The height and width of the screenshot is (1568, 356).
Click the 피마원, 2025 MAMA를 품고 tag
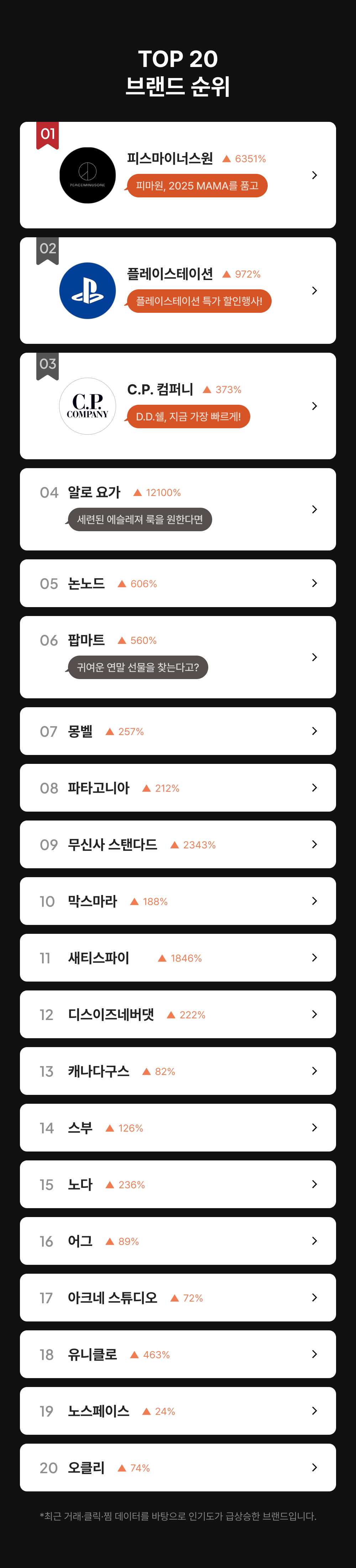coord(197,186)
